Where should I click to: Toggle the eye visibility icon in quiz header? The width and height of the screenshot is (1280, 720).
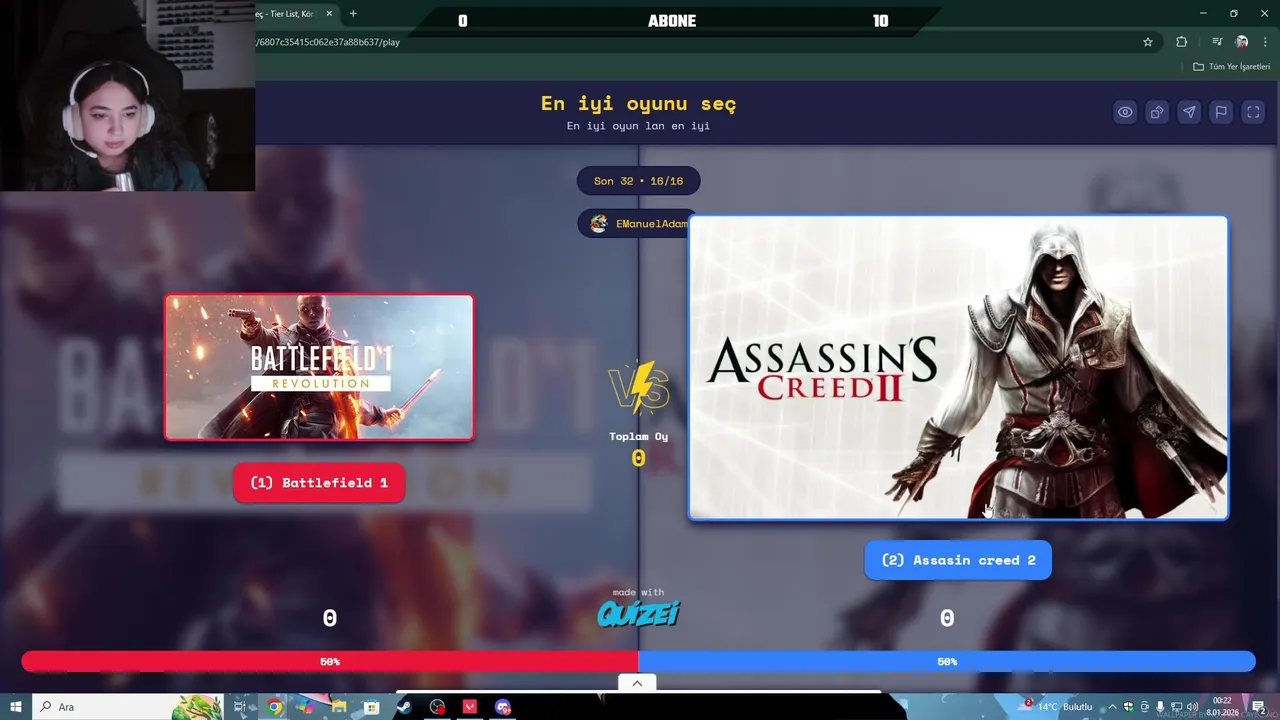pyautogui.click(x=1125, y=112)
